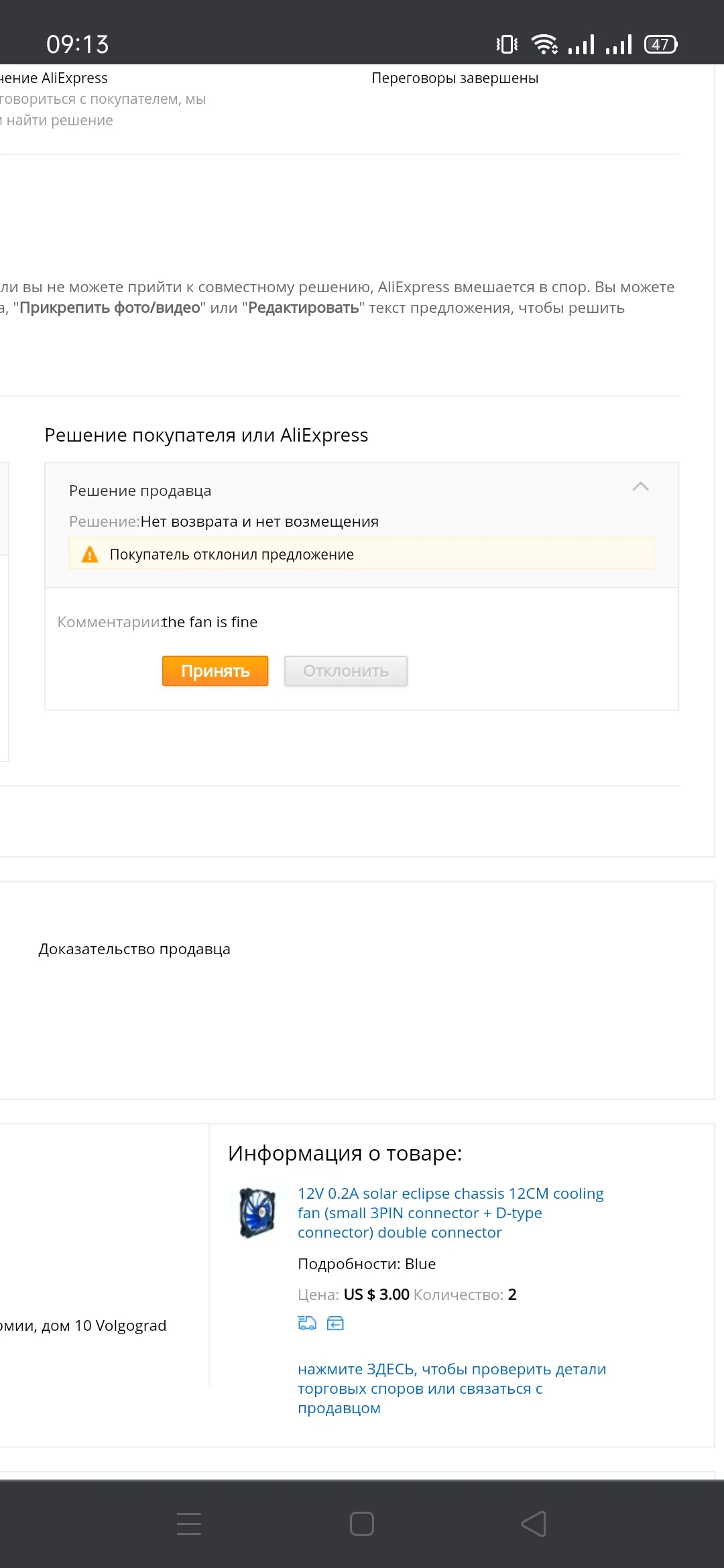Open the blue fan product thumbnail

click(x=258, y=1212)
